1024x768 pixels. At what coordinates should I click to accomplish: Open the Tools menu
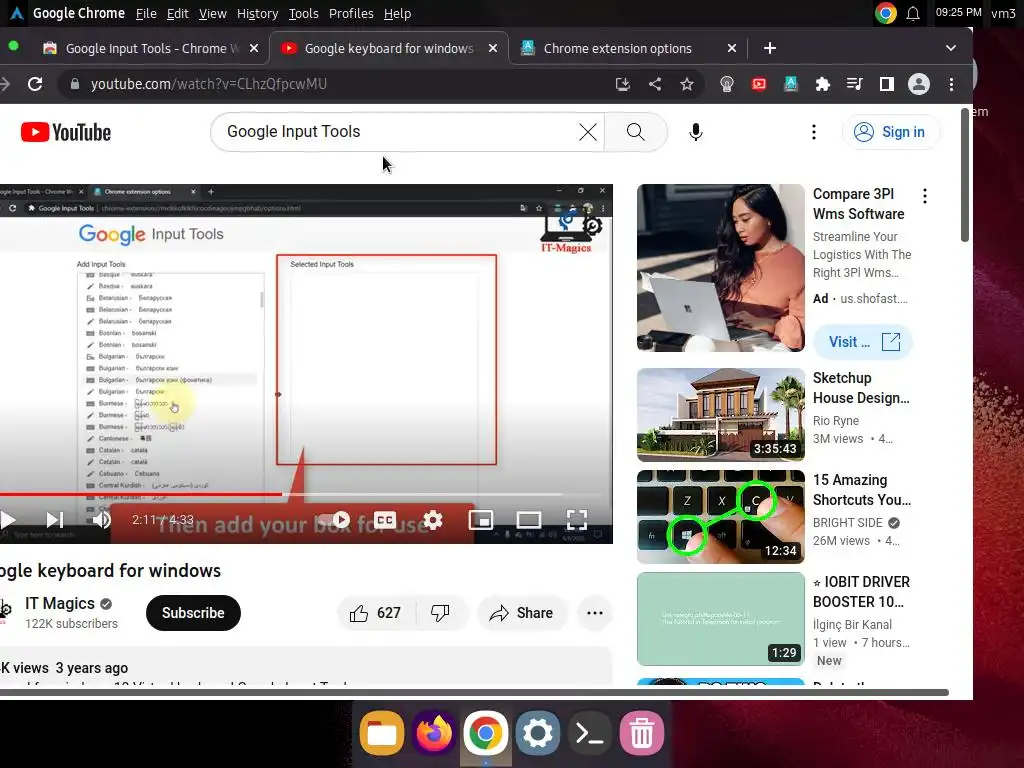tap(304, 14)
